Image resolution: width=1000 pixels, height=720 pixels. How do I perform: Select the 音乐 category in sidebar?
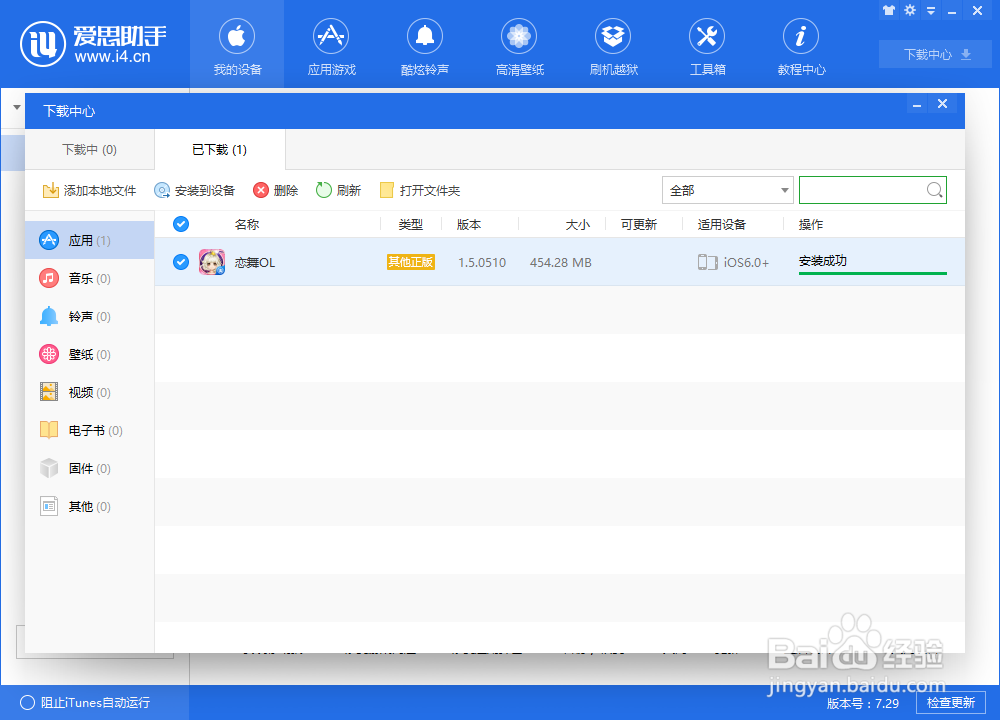pyautogui.click(x=80, y=278)
